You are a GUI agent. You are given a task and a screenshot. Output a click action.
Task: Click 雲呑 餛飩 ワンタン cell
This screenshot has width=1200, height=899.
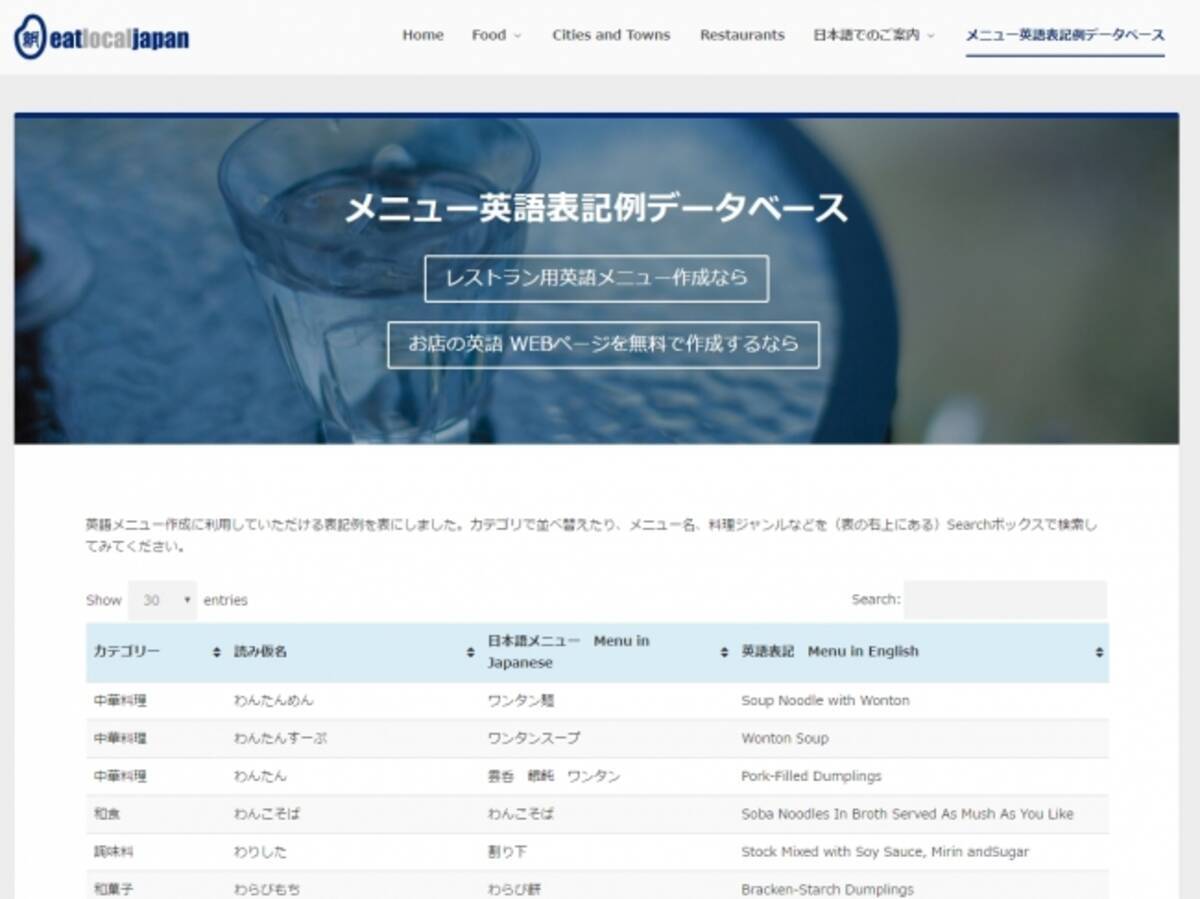click(554, 777)
